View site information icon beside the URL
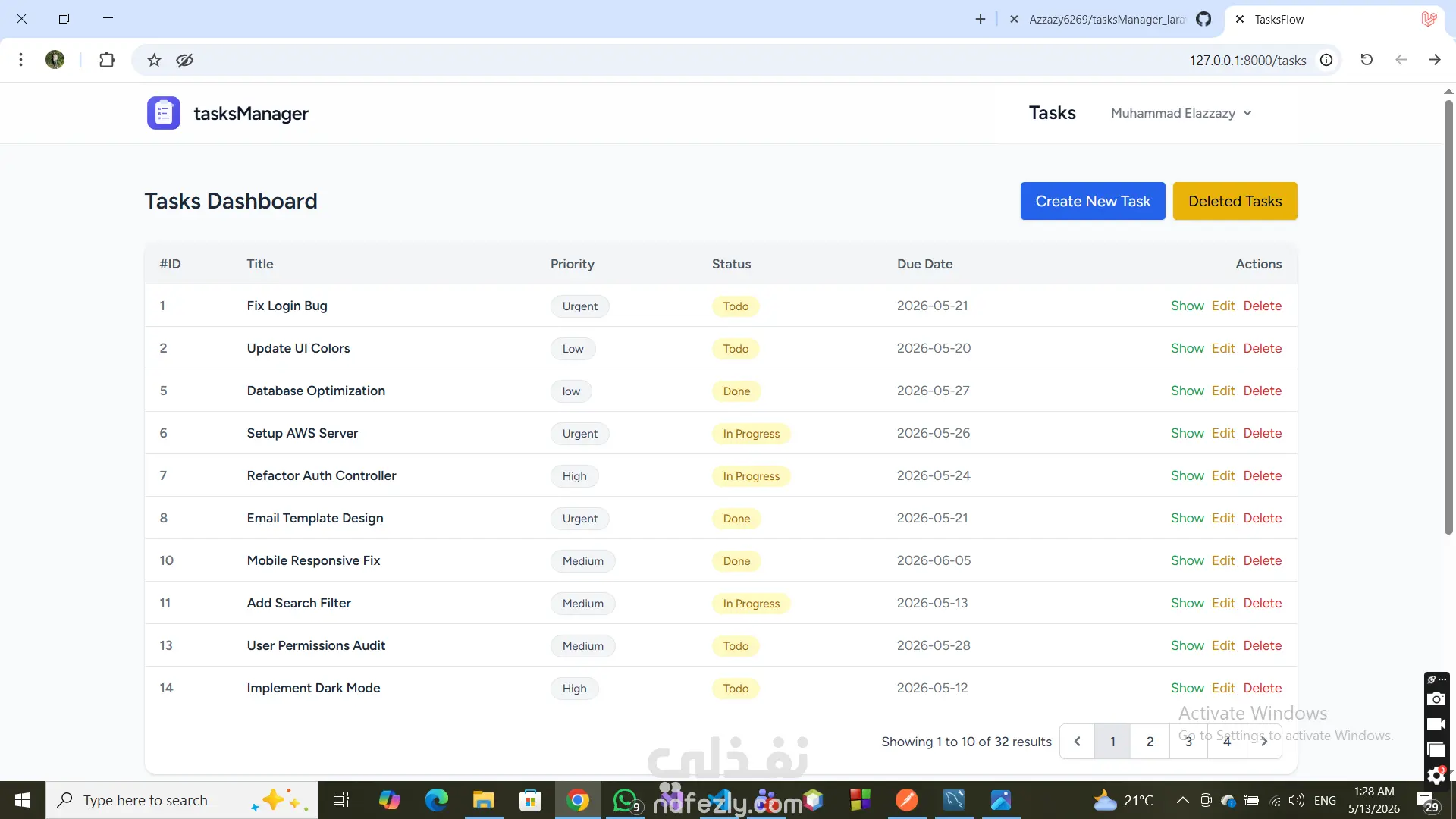This screenshot has height=819, width=1456. pos(1326,60)
